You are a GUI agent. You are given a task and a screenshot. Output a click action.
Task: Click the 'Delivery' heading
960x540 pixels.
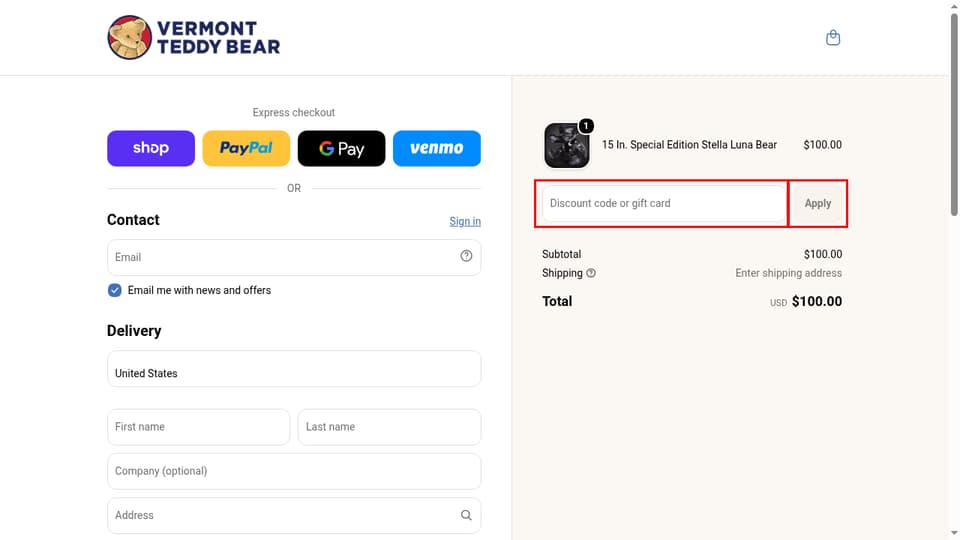(134, 331)
